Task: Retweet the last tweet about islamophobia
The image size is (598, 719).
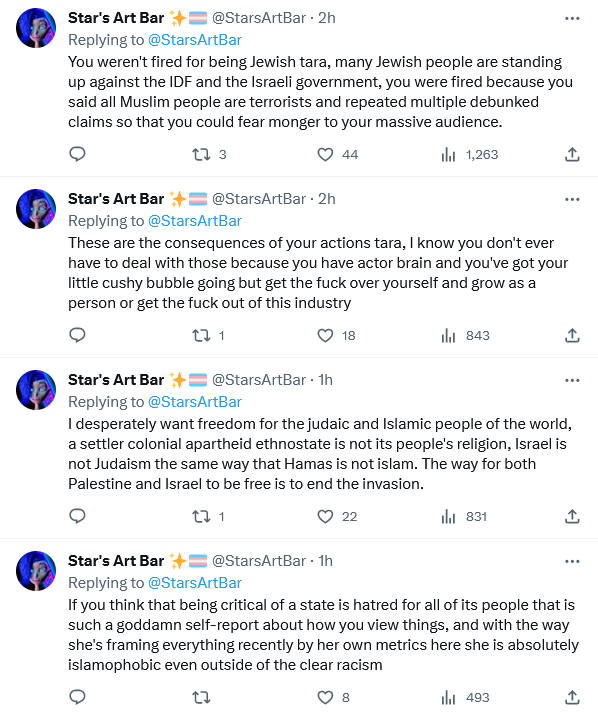Action: click(x=201, y=697)
